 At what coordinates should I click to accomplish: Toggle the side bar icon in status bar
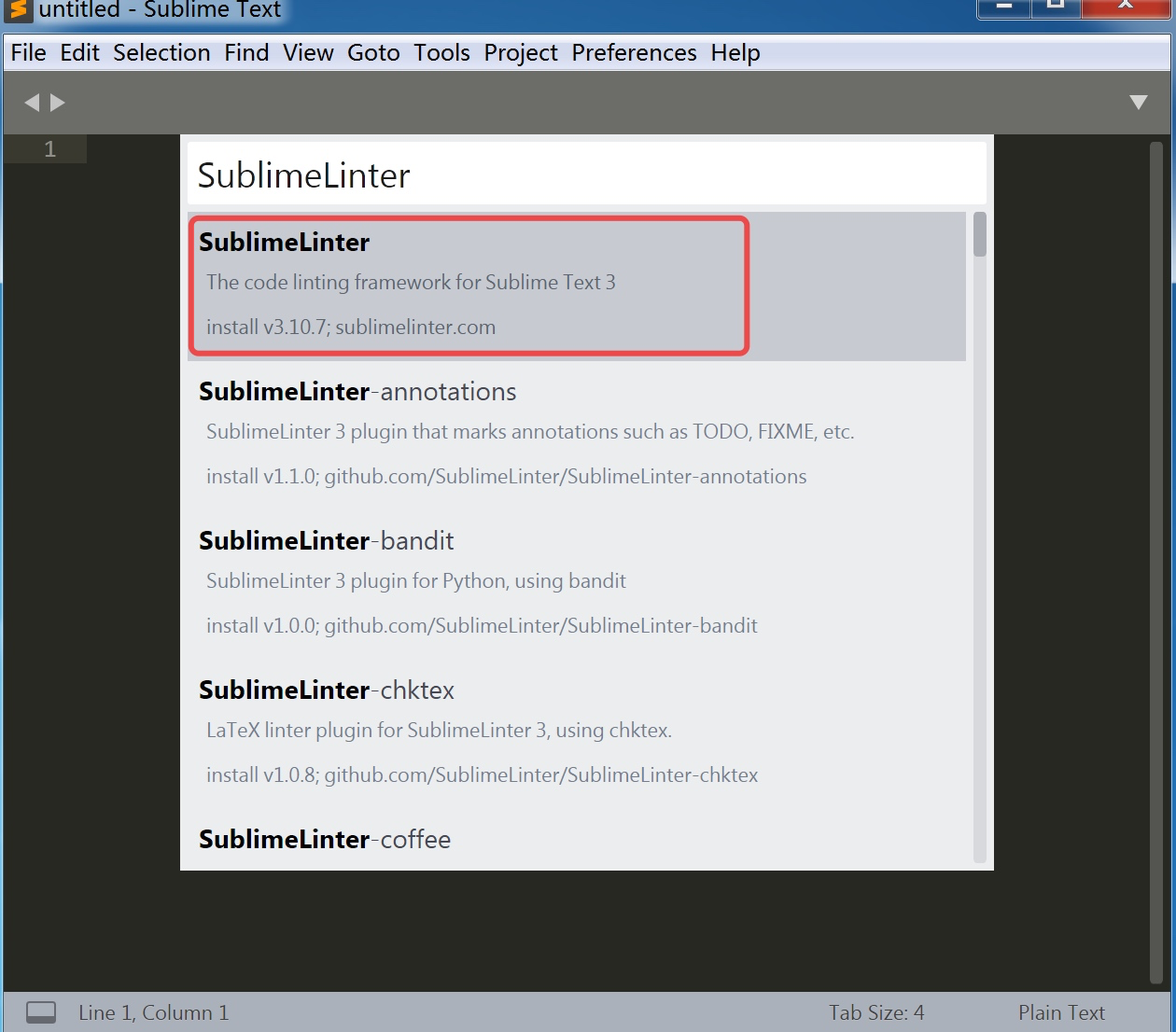coord(41,1012)
